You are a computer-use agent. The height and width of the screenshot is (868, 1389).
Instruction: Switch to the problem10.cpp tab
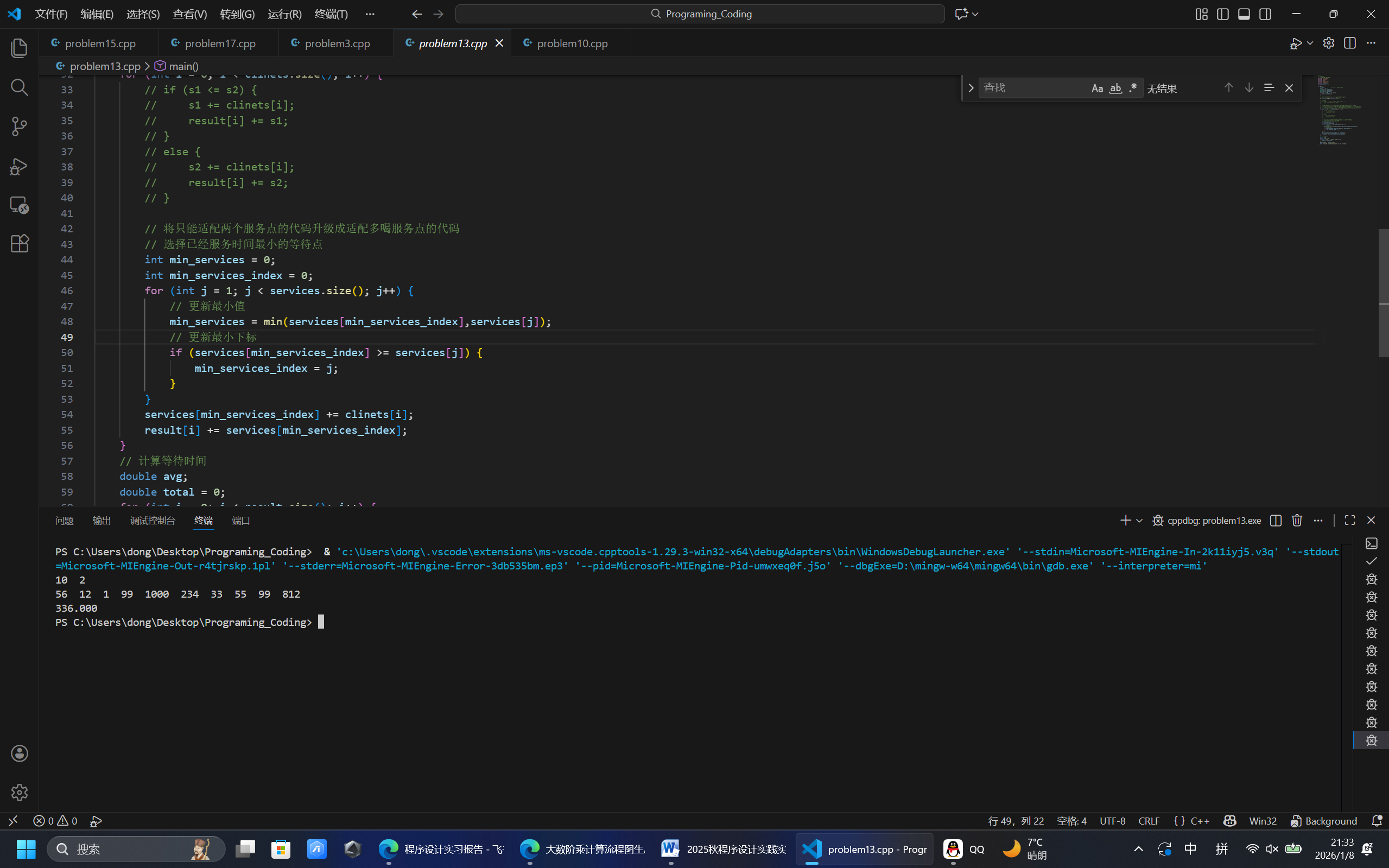pyautogui.click(x=571, y=43)
